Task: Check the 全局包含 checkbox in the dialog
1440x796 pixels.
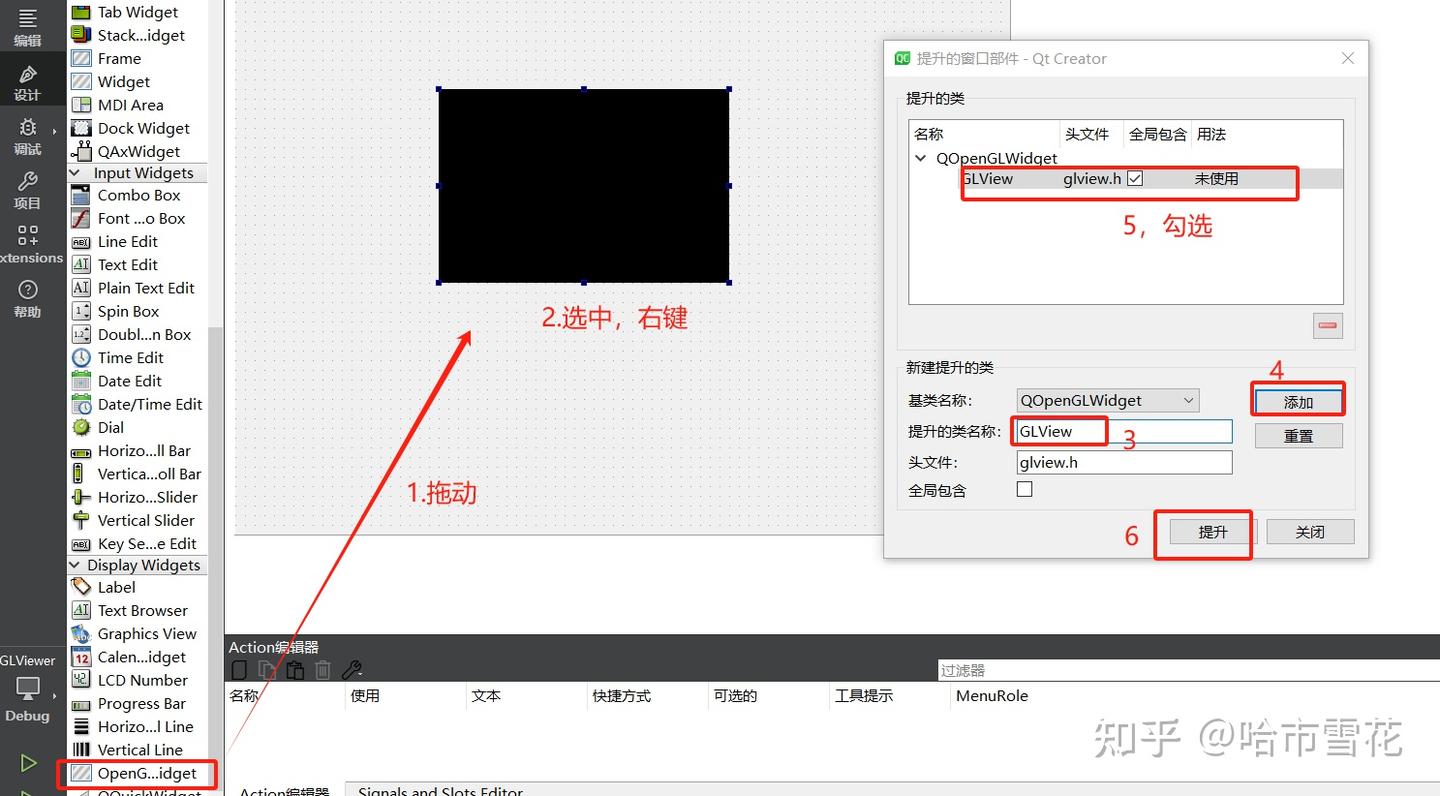Action: (x=1024, y=489)
